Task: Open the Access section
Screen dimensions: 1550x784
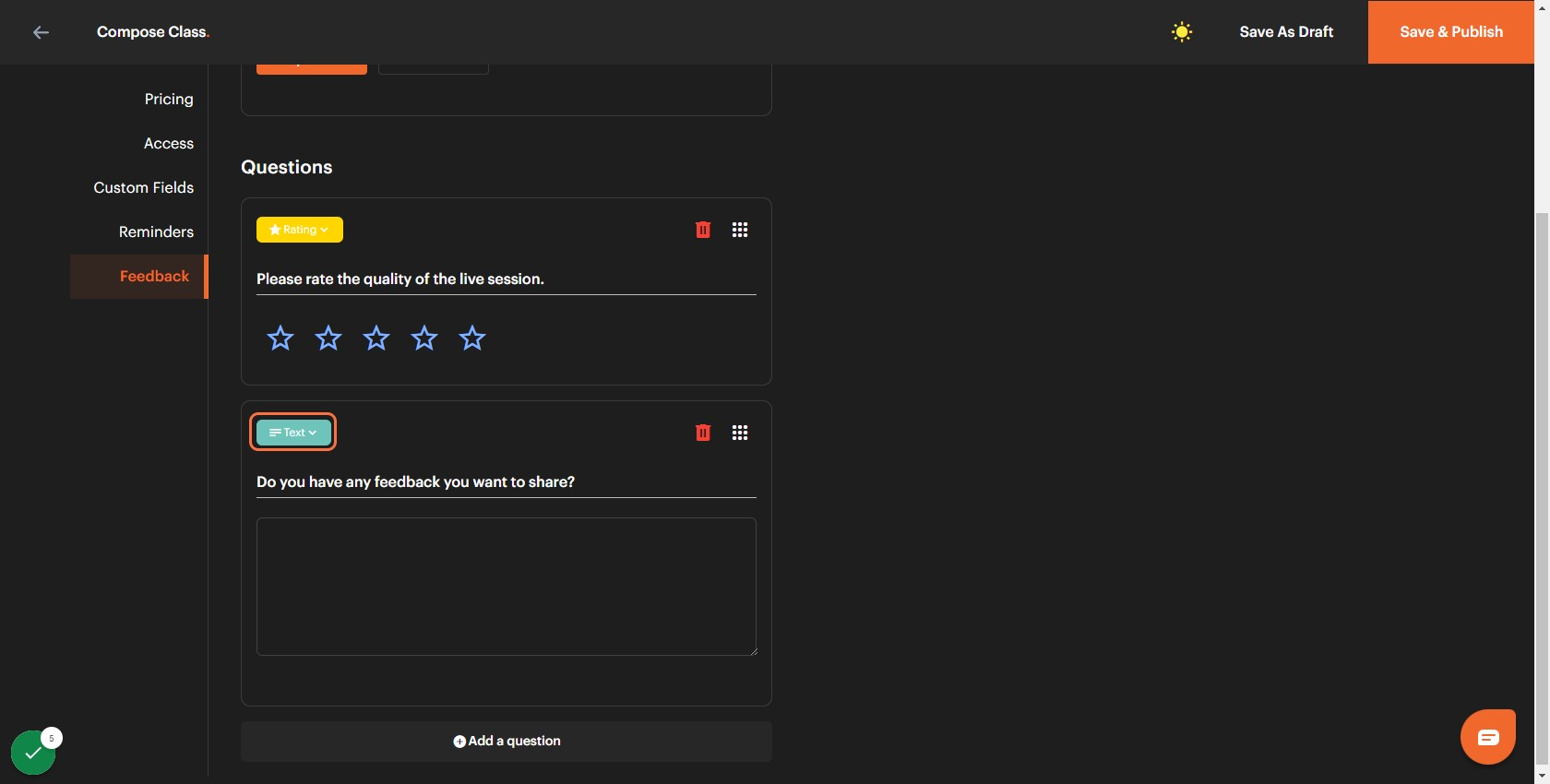Action: [169, 144]
